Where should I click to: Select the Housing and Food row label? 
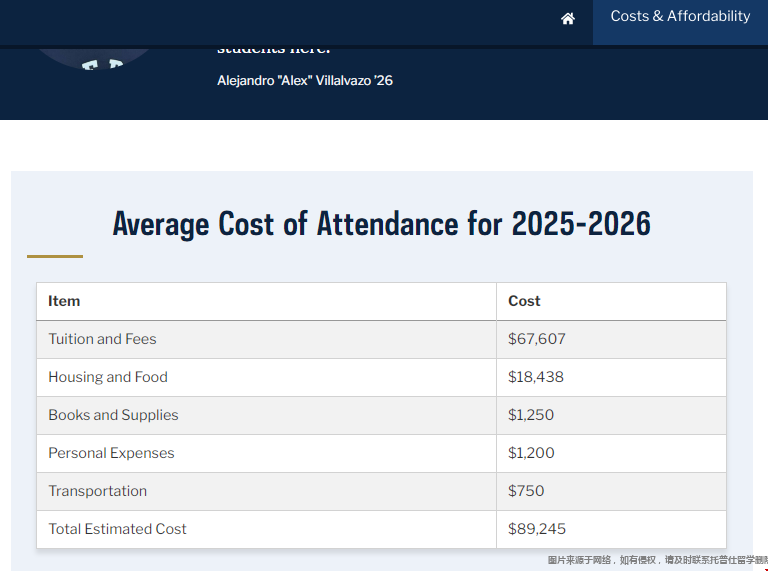pos(108,377)
